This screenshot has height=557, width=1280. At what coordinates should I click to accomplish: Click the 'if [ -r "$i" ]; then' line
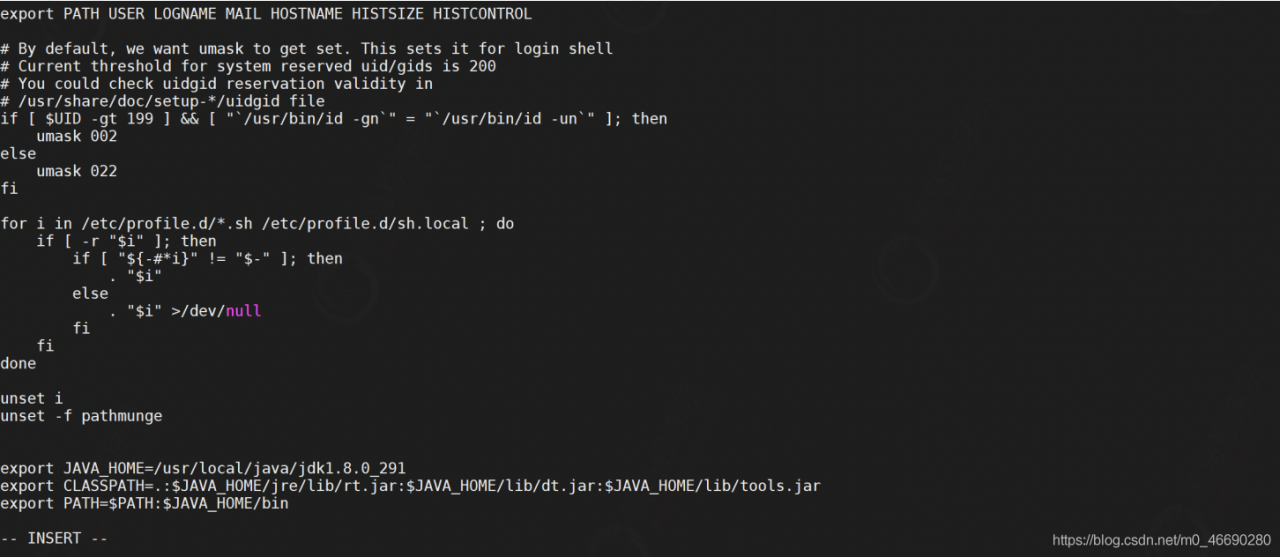(x=126, y=241)
